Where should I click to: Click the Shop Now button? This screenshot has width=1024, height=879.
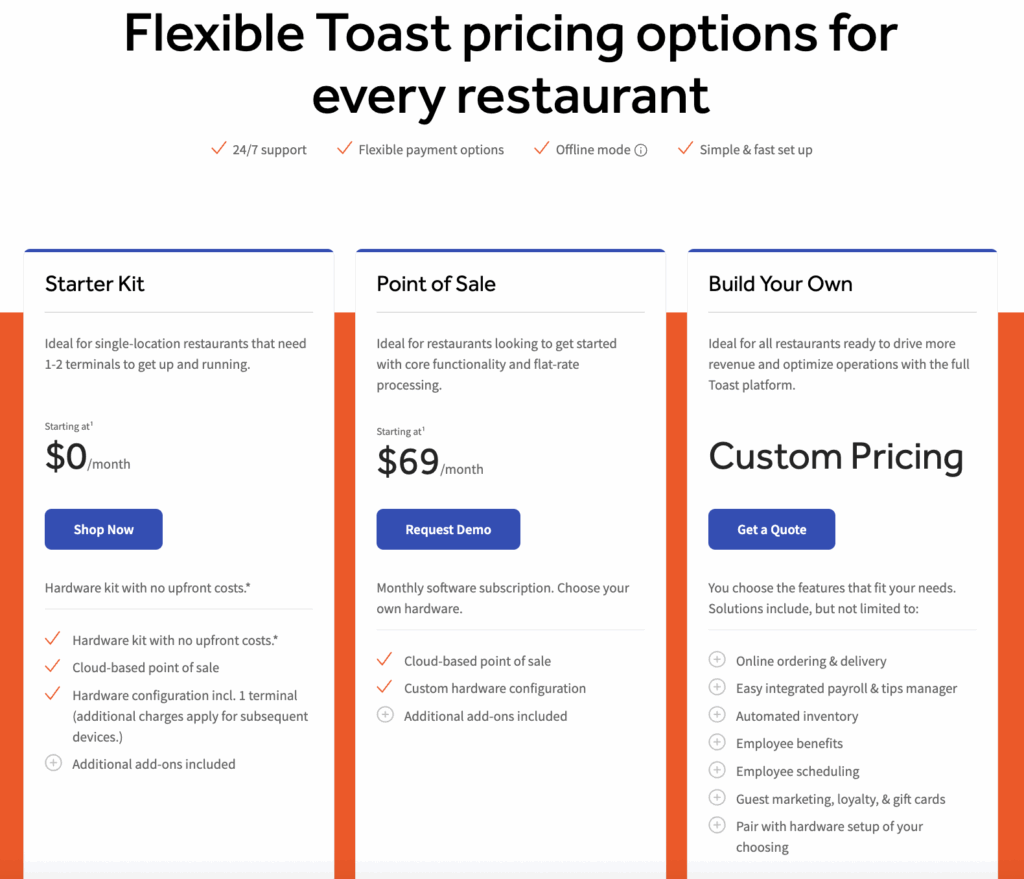pyautogui.click(x=103, y=529)
